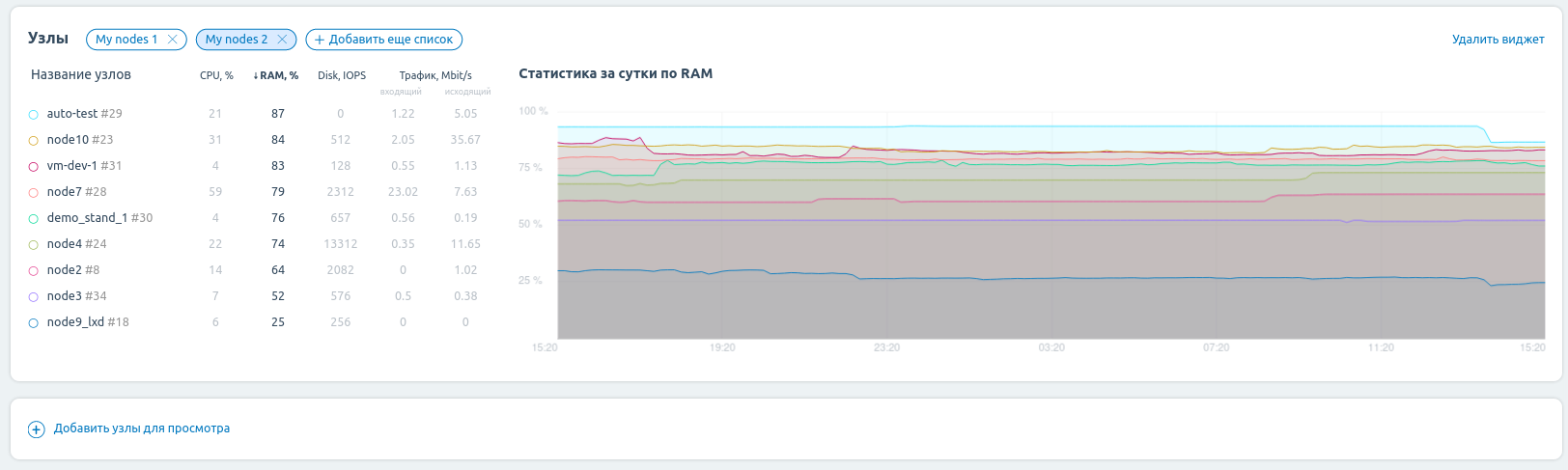The height and width of the screenshot is (470, 1568).
Task: Sort table by CPU, % column
Action: (216, 75)
